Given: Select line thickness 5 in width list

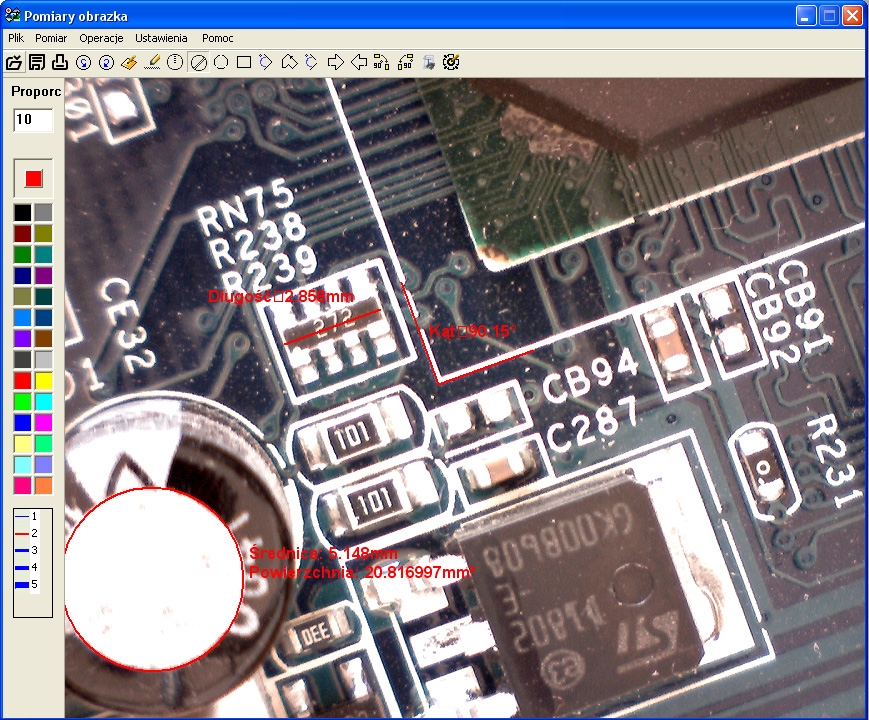Looking at the screenshot, I should 26,583.
